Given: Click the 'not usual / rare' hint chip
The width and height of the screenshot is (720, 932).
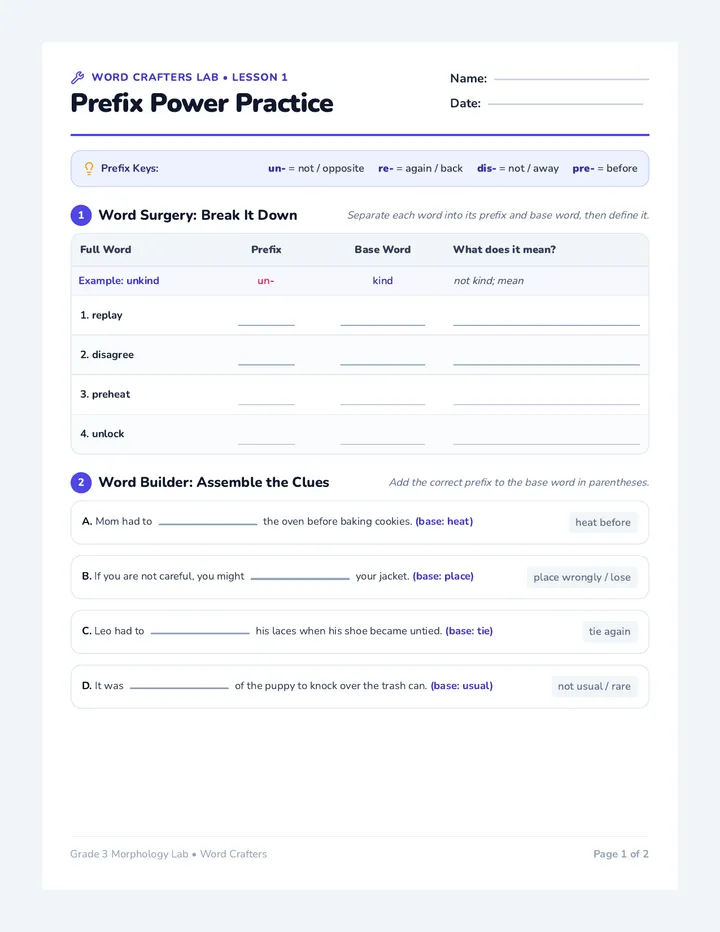Looking at the screenshot, I should click(x=594, y=687).
